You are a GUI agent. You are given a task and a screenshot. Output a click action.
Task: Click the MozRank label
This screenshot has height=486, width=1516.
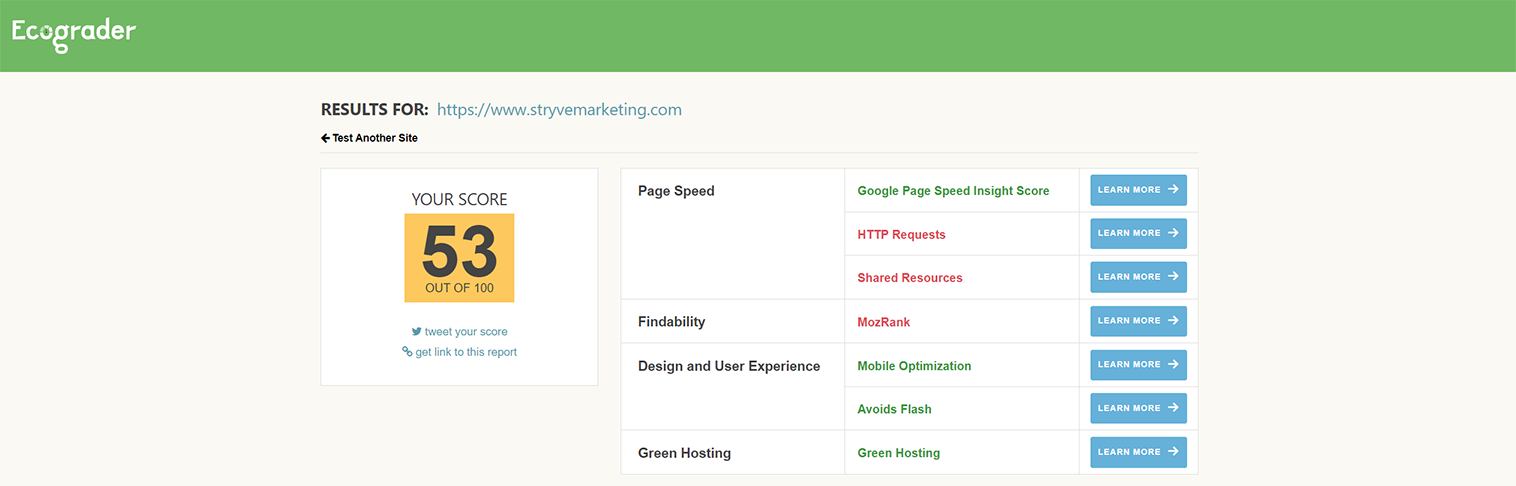click(x=884, y=322)
